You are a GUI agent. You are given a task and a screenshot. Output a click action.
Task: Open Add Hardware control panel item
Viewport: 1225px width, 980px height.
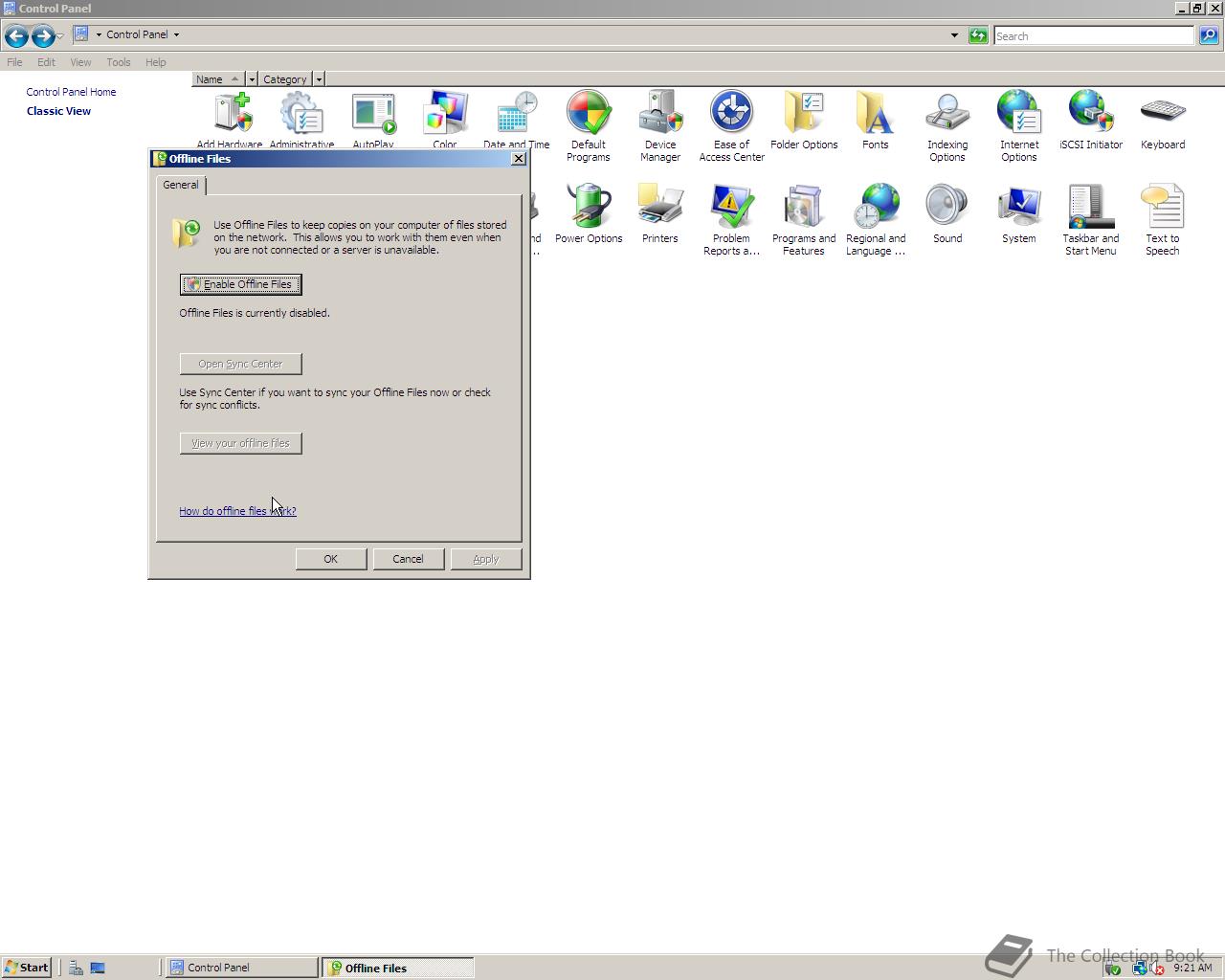coord(231,119)
